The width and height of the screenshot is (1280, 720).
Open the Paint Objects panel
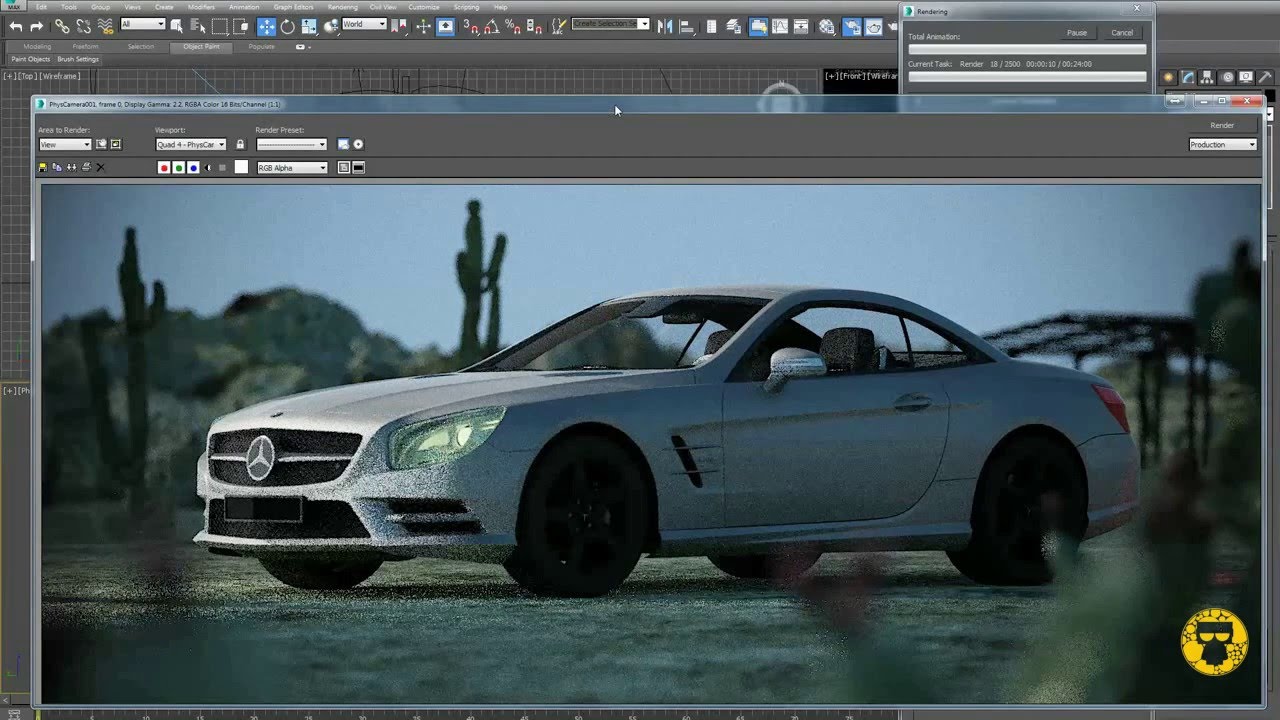[30, 59]
